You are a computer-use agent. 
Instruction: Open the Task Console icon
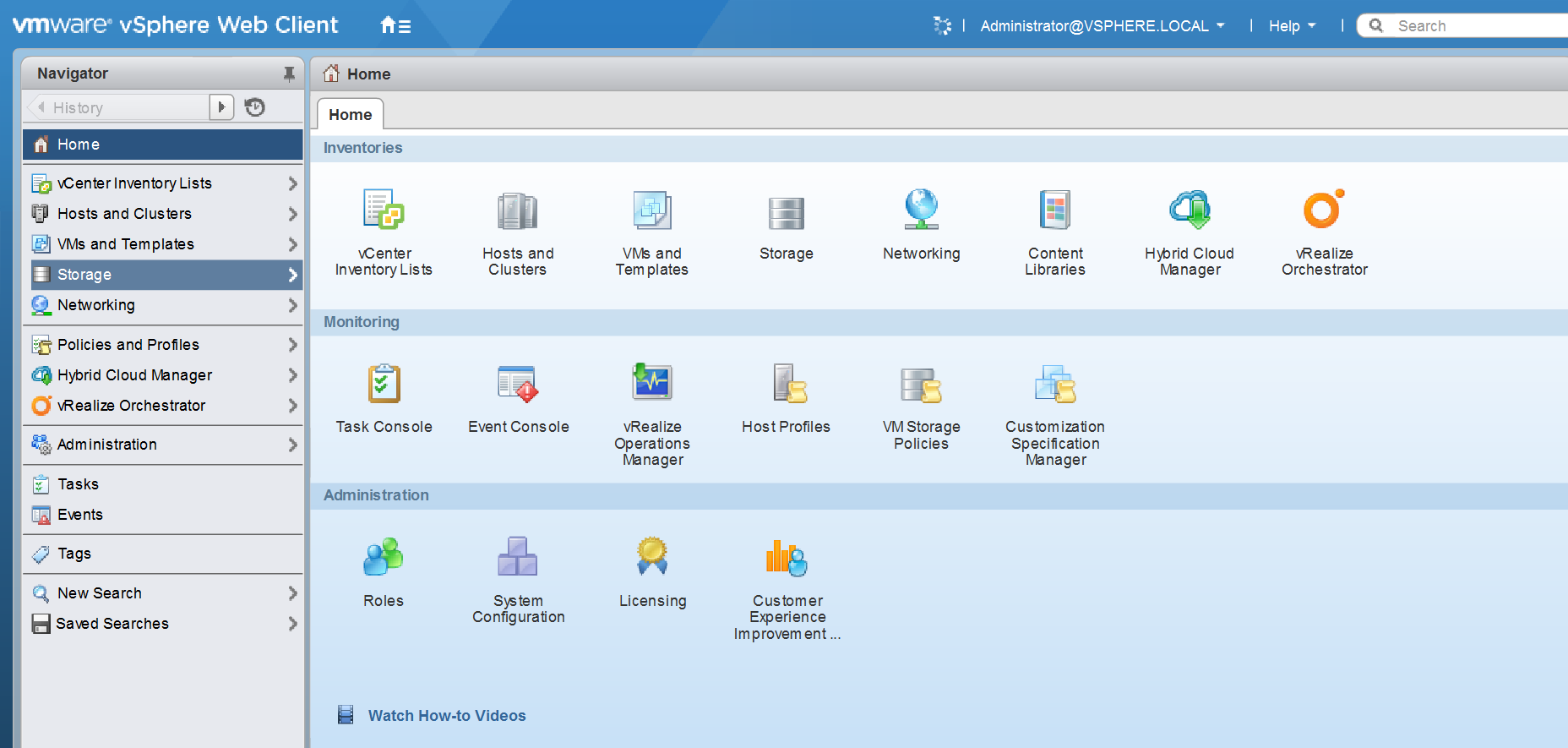[384, 385]
